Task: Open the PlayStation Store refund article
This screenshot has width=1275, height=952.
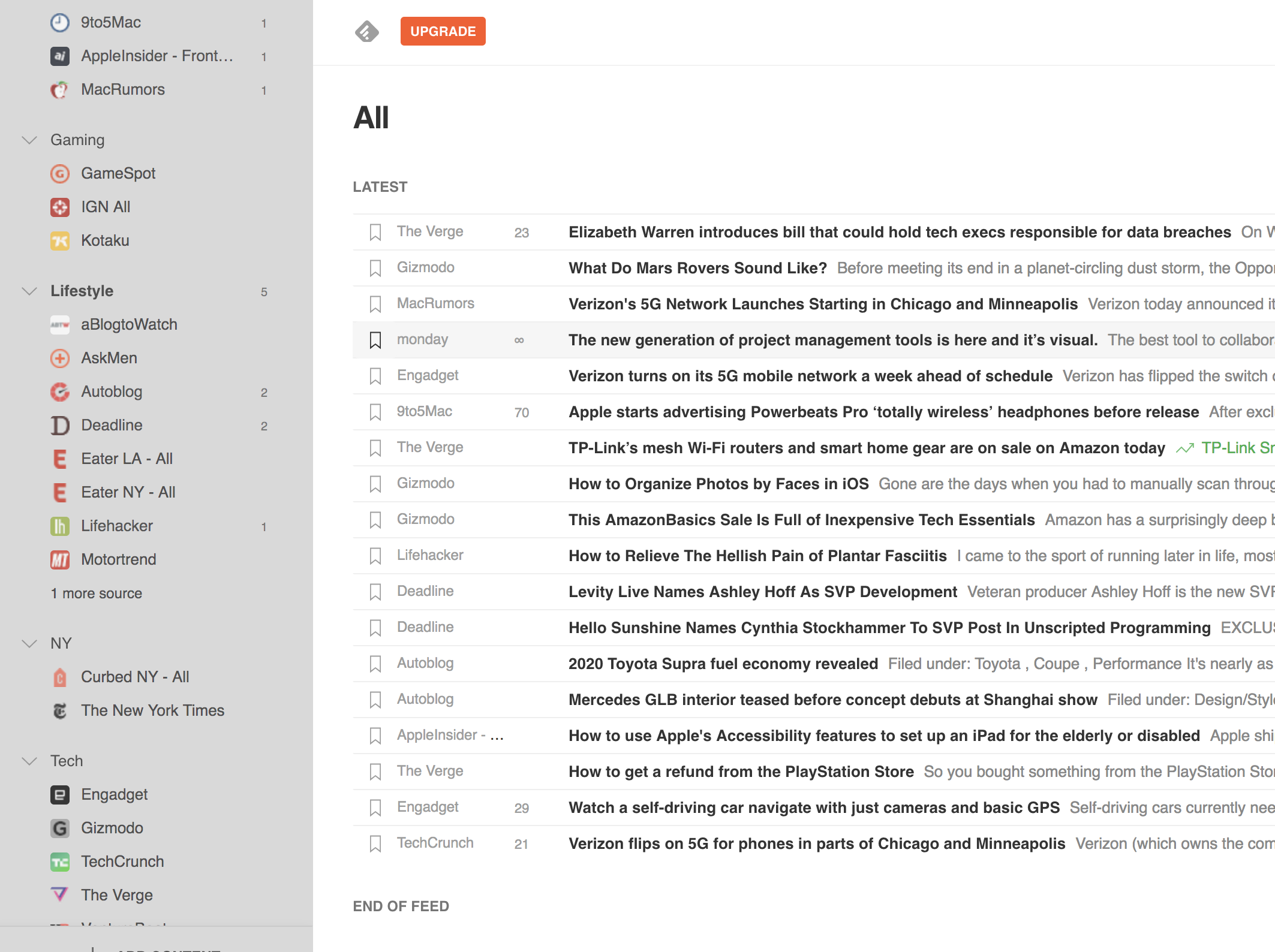Action: [x=741, y=772]
